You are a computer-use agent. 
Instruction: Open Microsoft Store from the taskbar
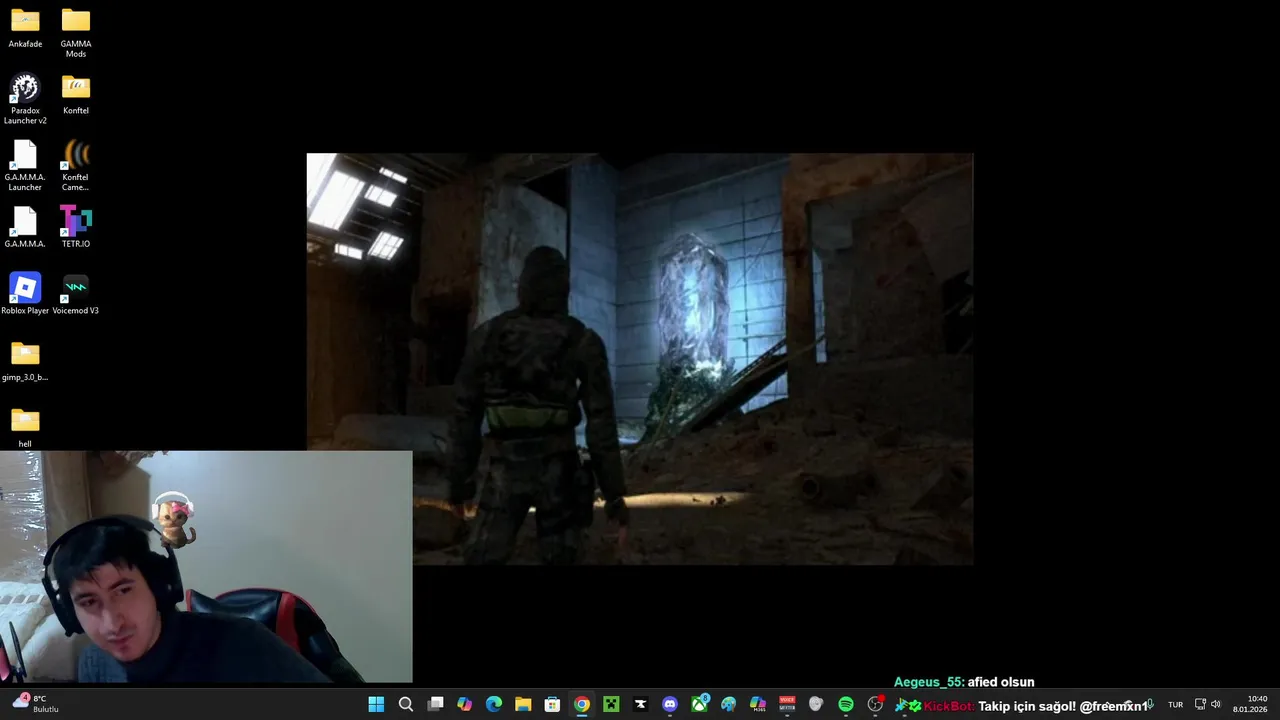(x=552, y=704)
